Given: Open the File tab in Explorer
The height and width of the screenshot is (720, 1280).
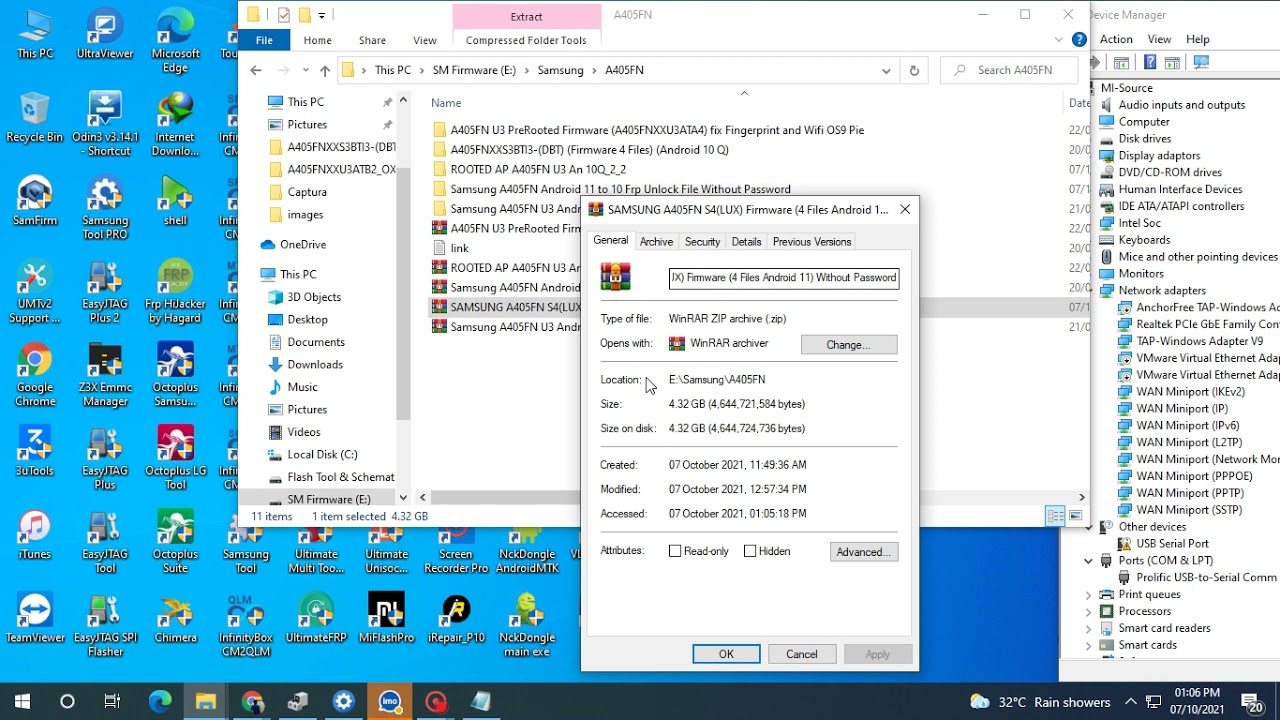Looking at the screenshot, I should click(x=264, y=40).
